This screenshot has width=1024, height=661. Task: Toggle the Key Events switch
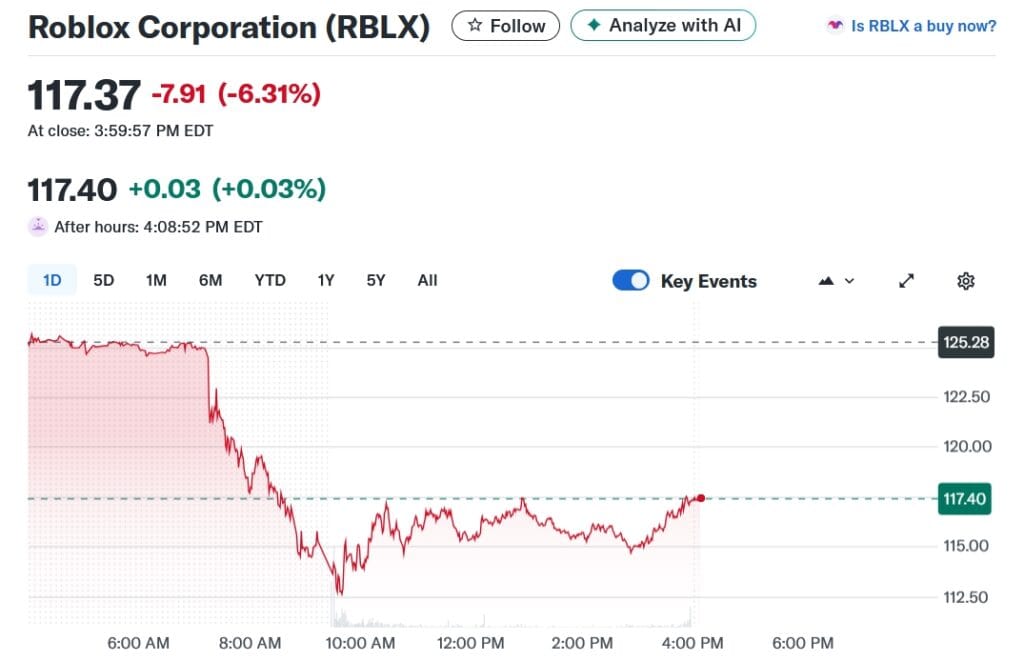tap(631, 280)
